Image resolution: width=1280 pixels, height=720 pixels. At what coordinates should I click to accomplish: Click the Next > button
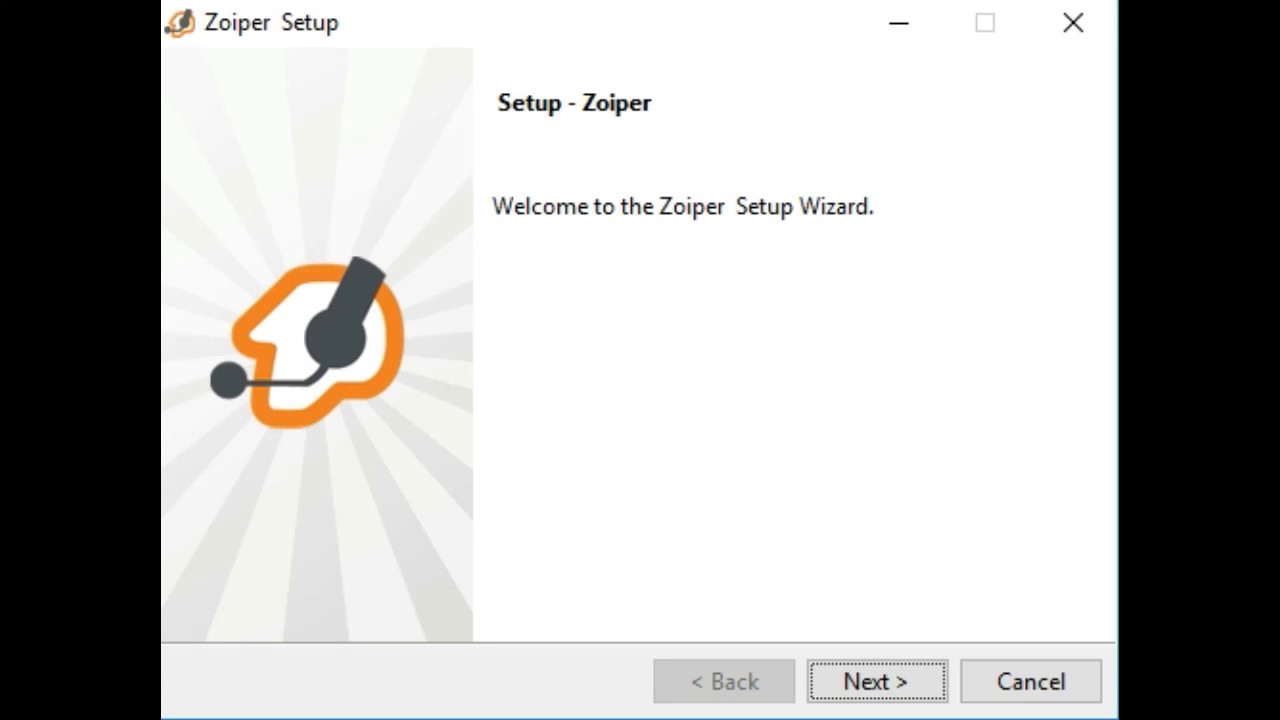pyautogui.click(x=877, y=681)
